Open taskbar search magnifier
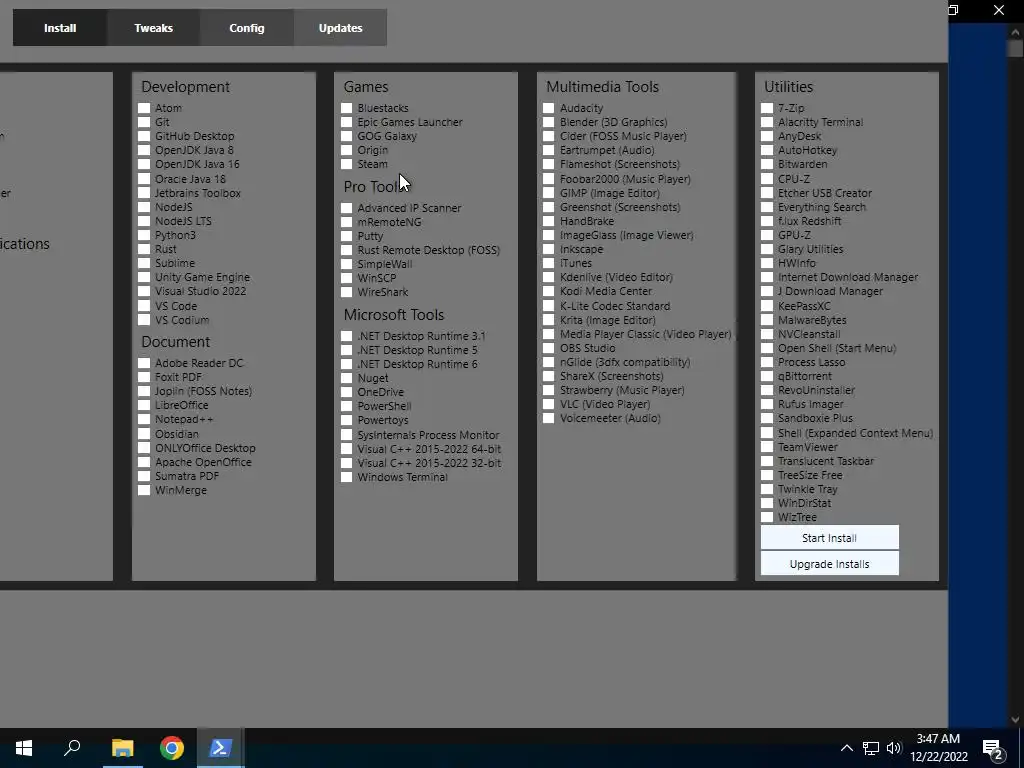The width and height of the screenshot is (1024, 768). point(72,748)
